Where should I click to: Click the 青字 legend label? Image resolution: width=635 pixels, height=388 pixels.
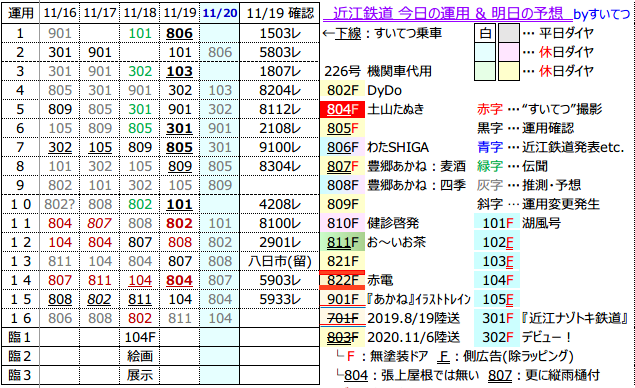click(x=490, y=147)
